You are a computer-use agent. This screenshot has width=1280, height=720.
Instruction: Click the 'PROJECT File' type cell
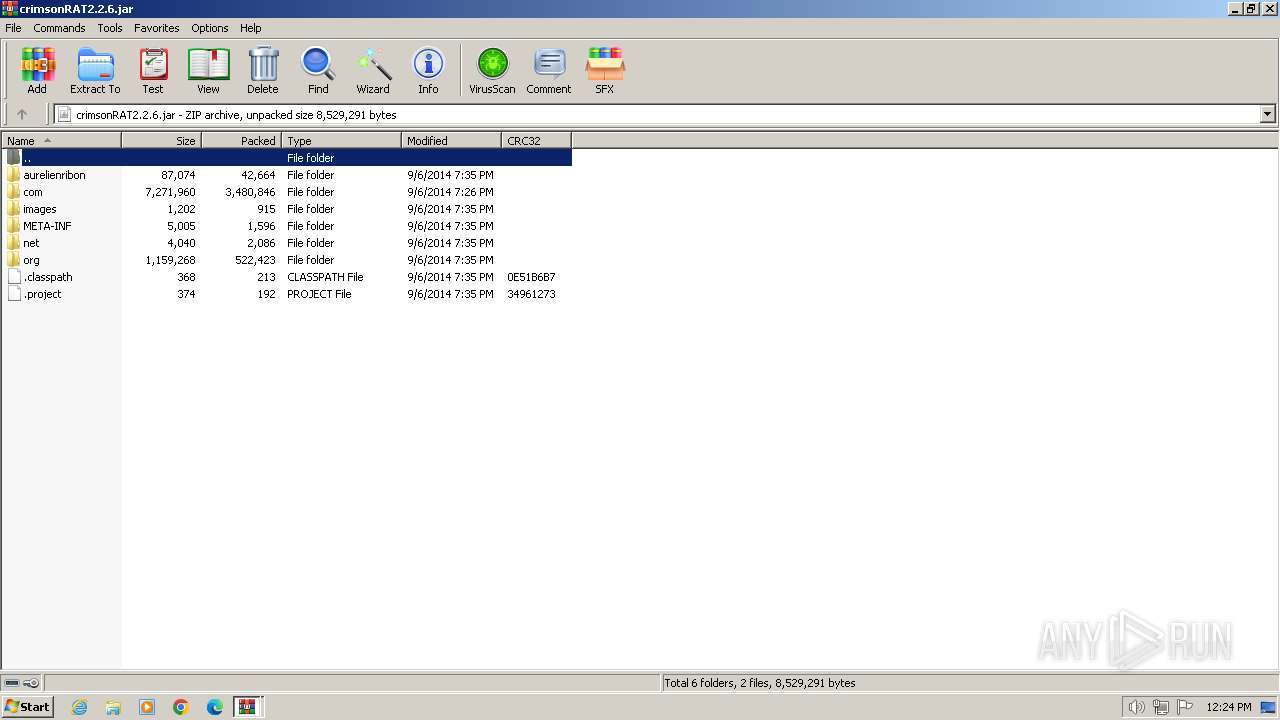click(319, 294)
